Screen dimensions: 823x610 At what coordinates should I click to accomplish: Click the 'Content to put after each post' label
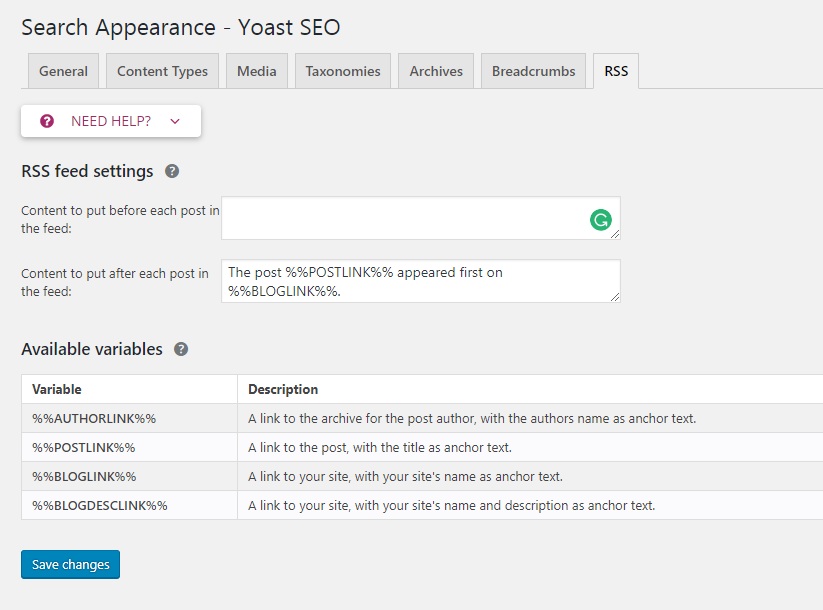click(115, 282)
